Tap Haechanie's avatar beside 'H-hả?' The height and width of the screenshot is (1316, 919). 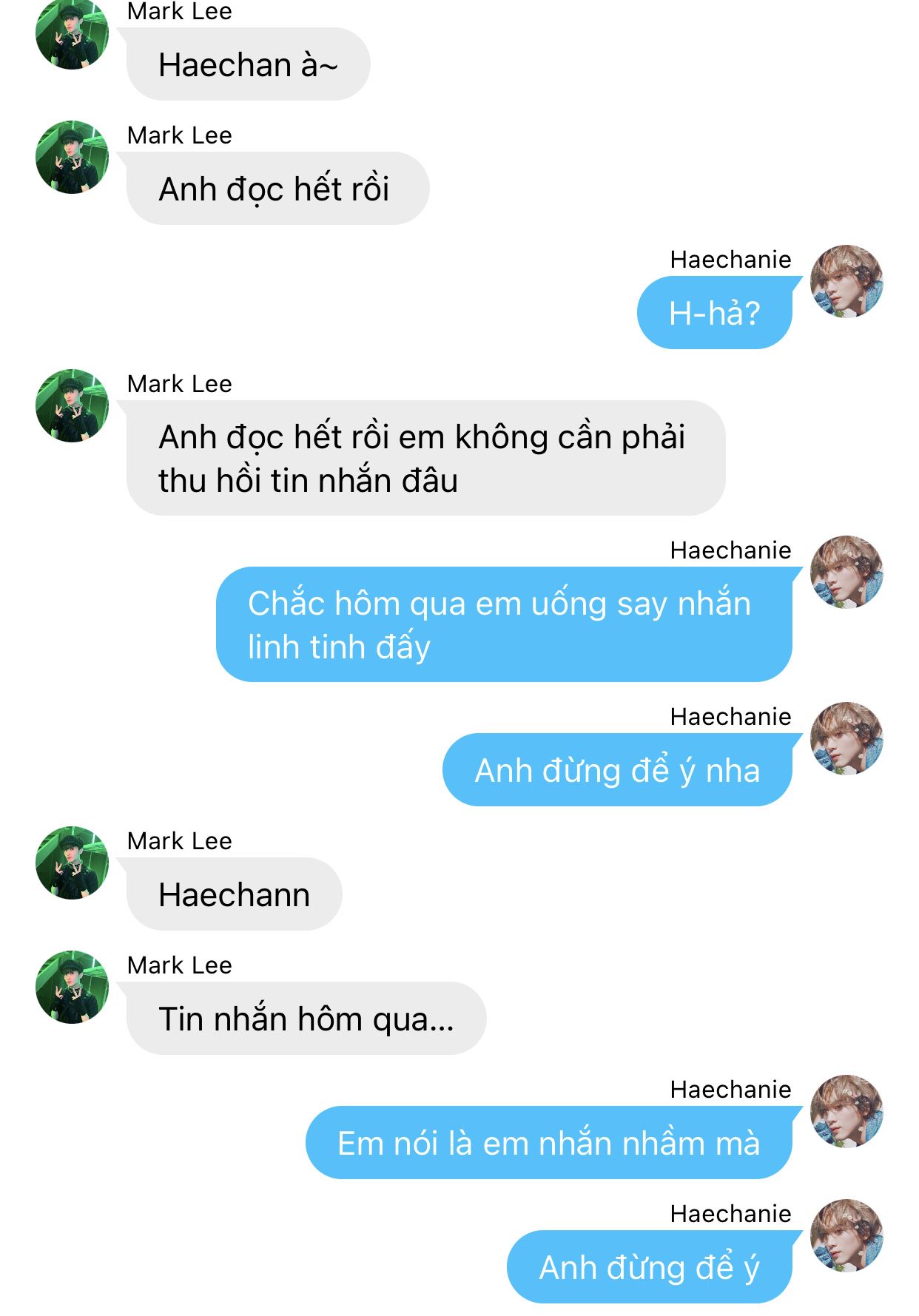click(846, 282)
